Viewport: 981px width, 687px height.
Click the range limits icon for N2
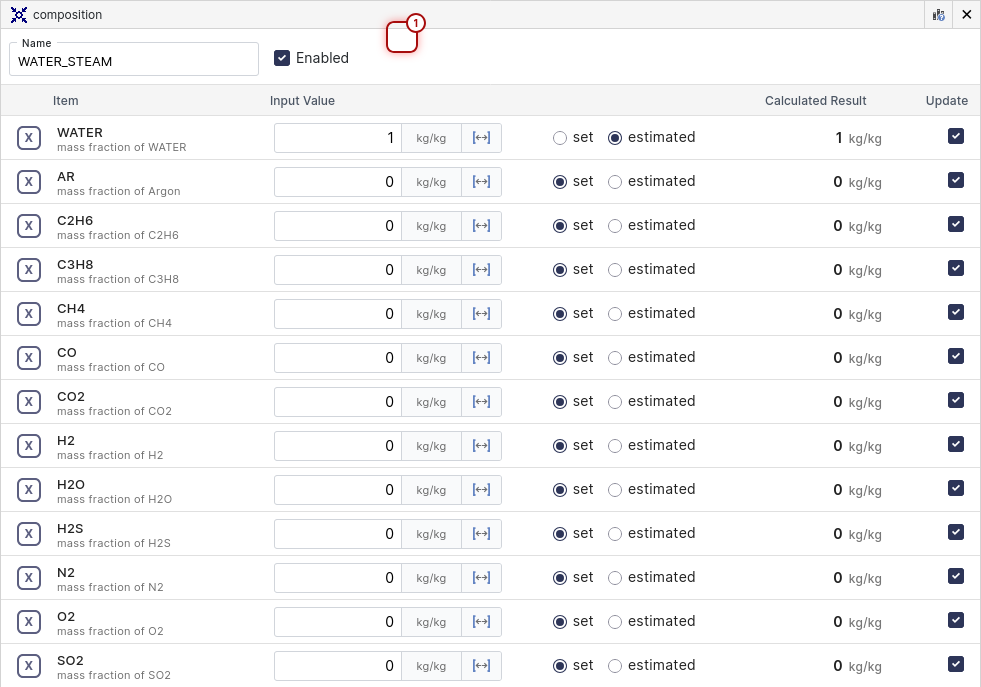pyautogui.click(x=481, y=578)
